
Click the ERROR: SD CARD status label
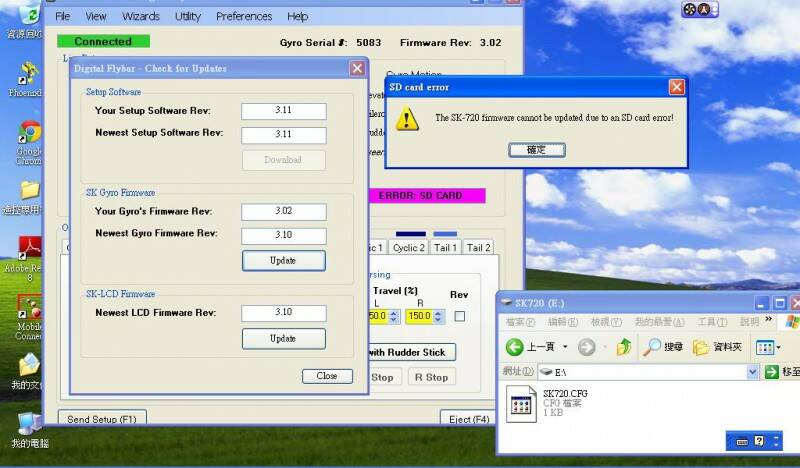(x=427, y=195)
